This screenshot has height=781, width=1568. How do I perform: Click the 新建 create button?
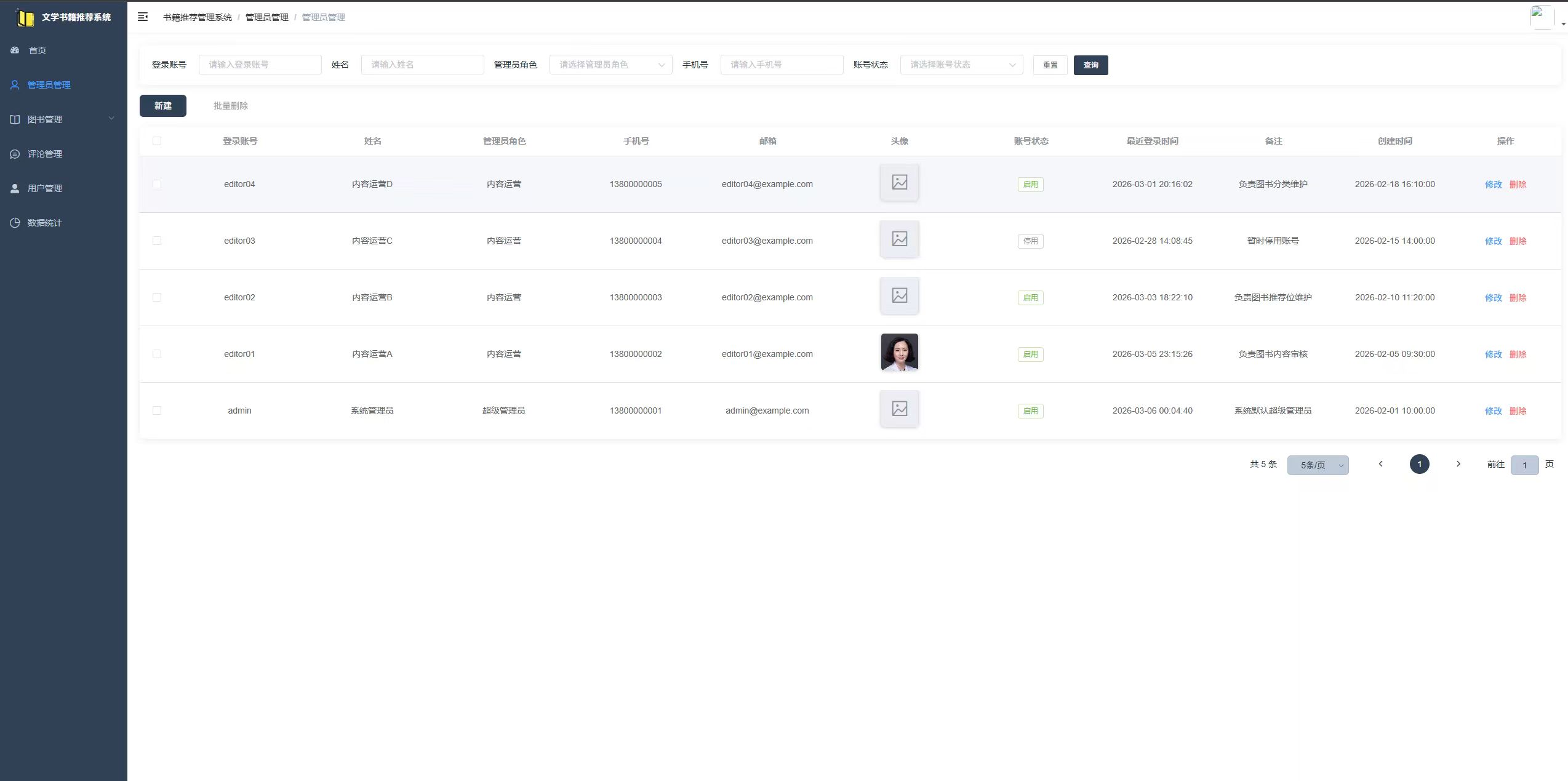pyautogui.click(x=163, y=106)
